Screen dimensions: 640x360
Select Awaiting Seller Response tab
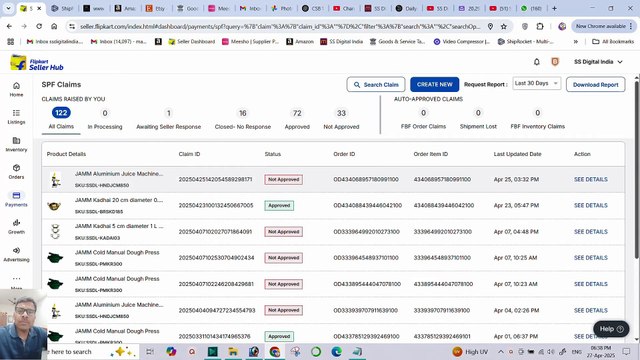(169, 119)
